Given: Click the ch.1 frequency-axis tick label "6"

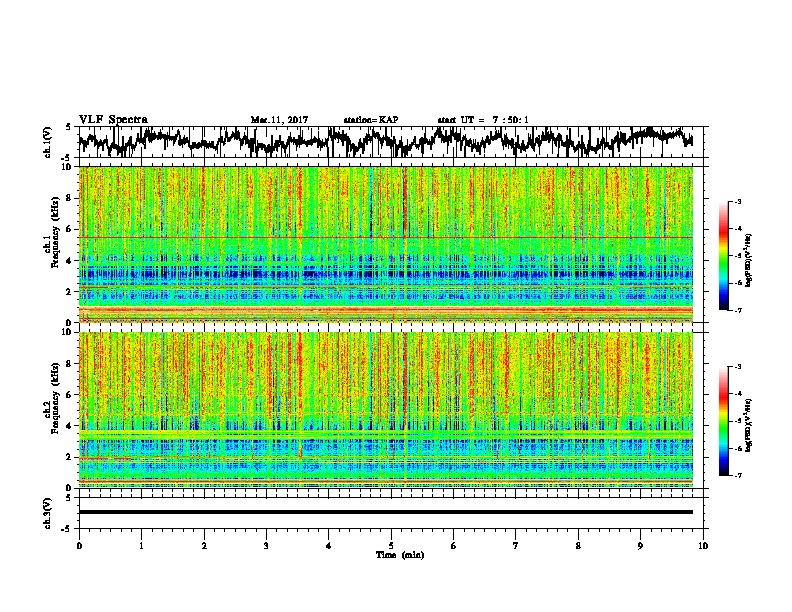Looking at the screenshot, I should click(x=71, y=230).
